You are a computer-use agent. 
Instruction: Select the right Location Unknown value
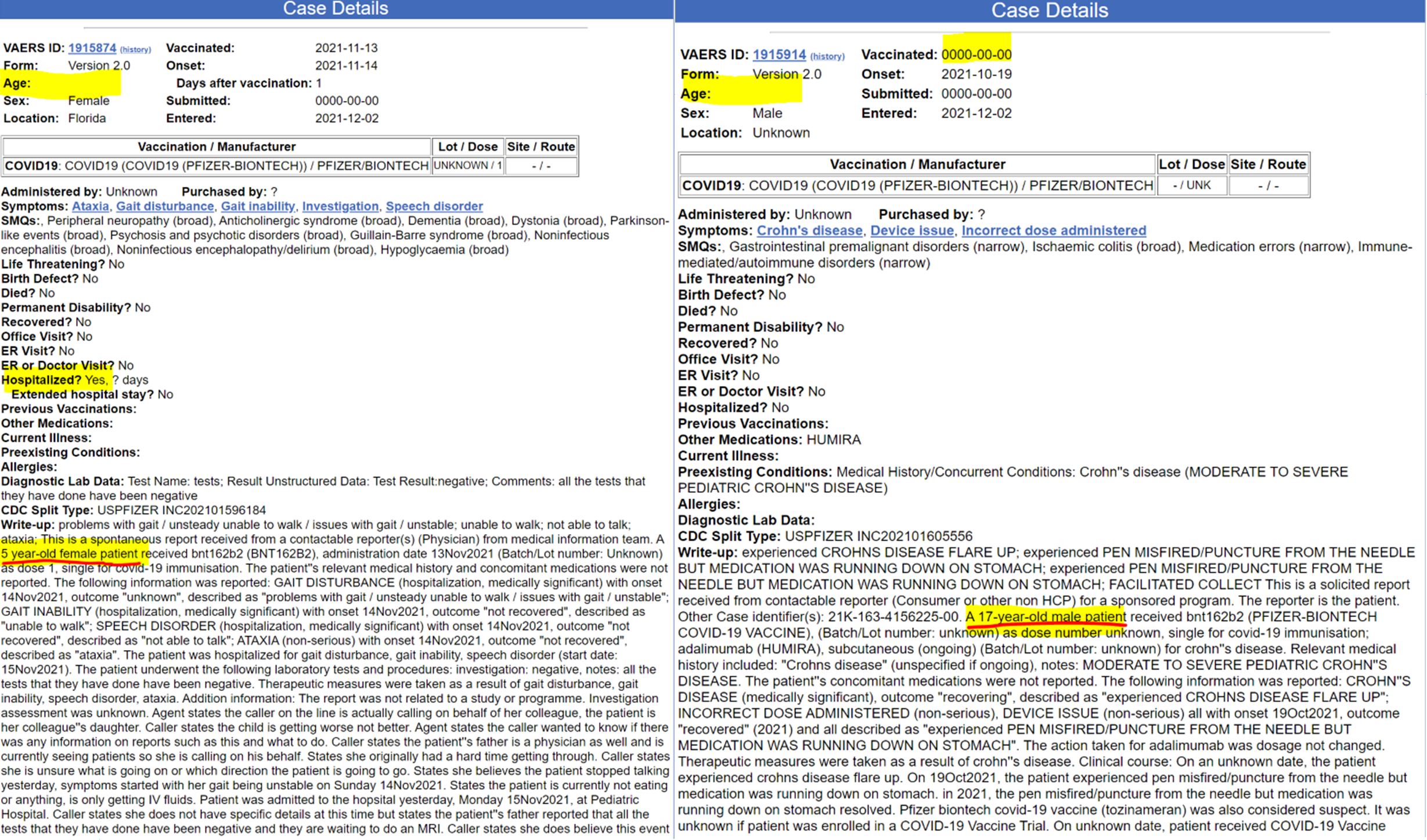pos(781,132)
